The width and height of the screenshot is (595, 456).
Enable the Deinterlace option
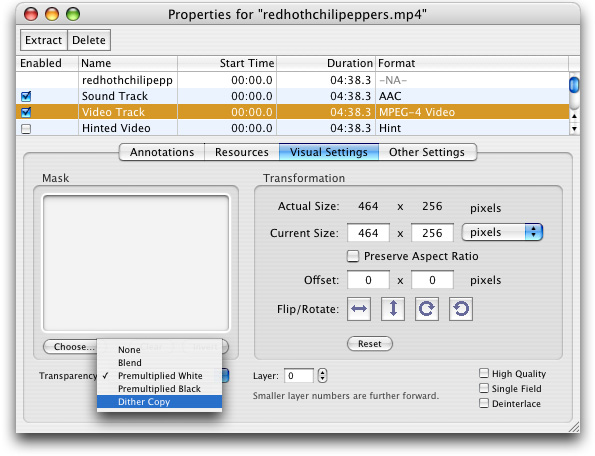pos(484,403)
